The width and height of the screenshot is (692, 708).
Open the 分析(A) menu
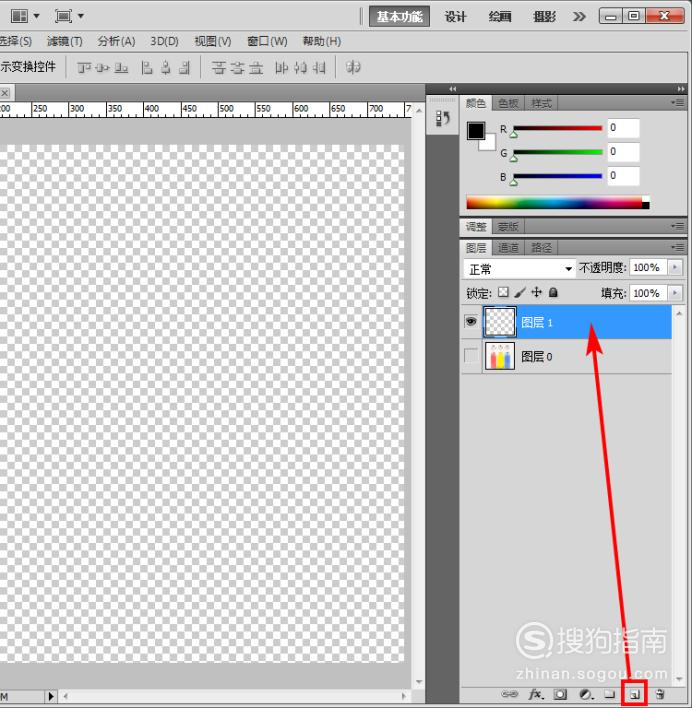[116, 42]
